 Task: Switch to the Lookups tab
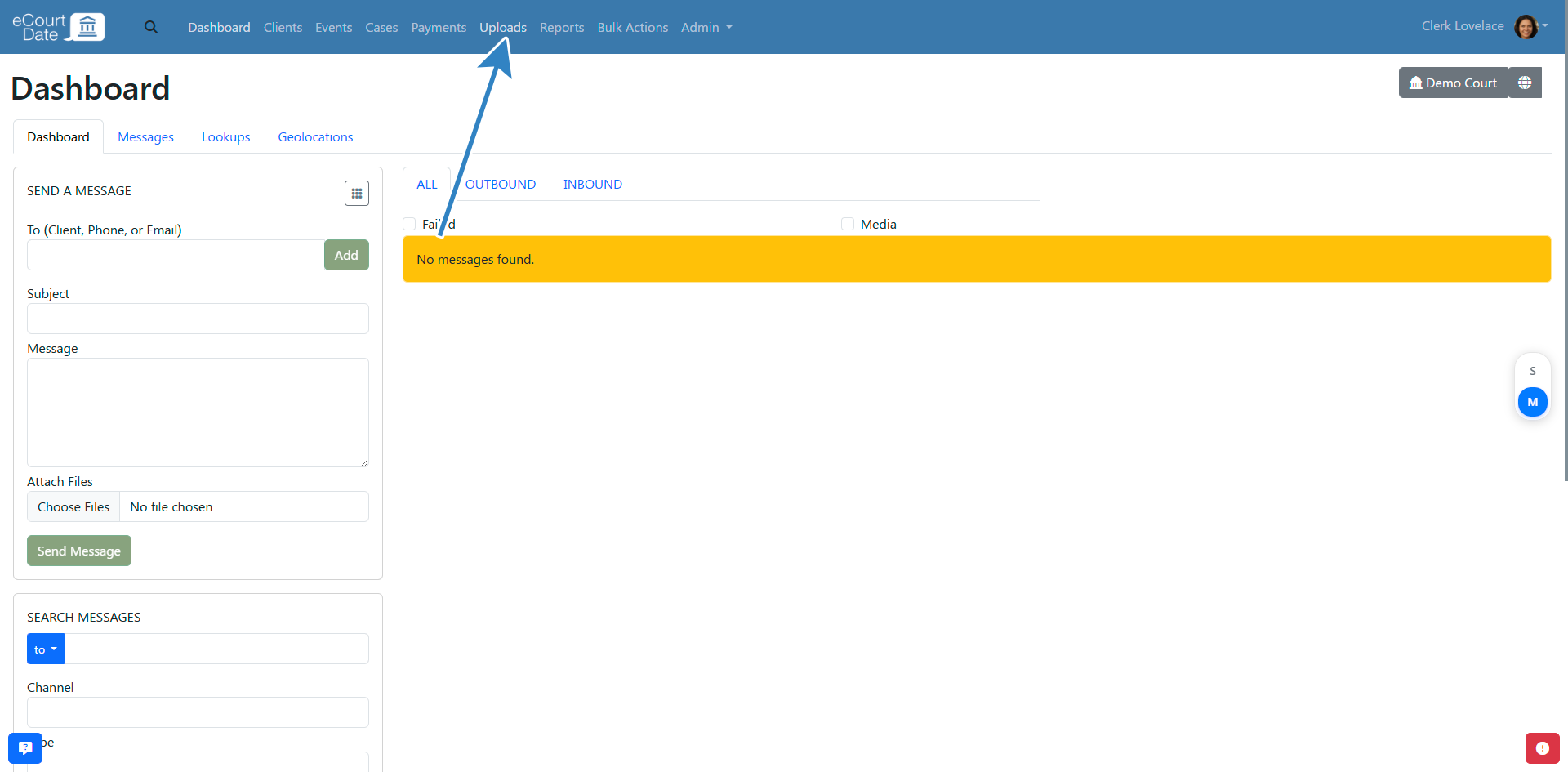[x=226, y=136]
